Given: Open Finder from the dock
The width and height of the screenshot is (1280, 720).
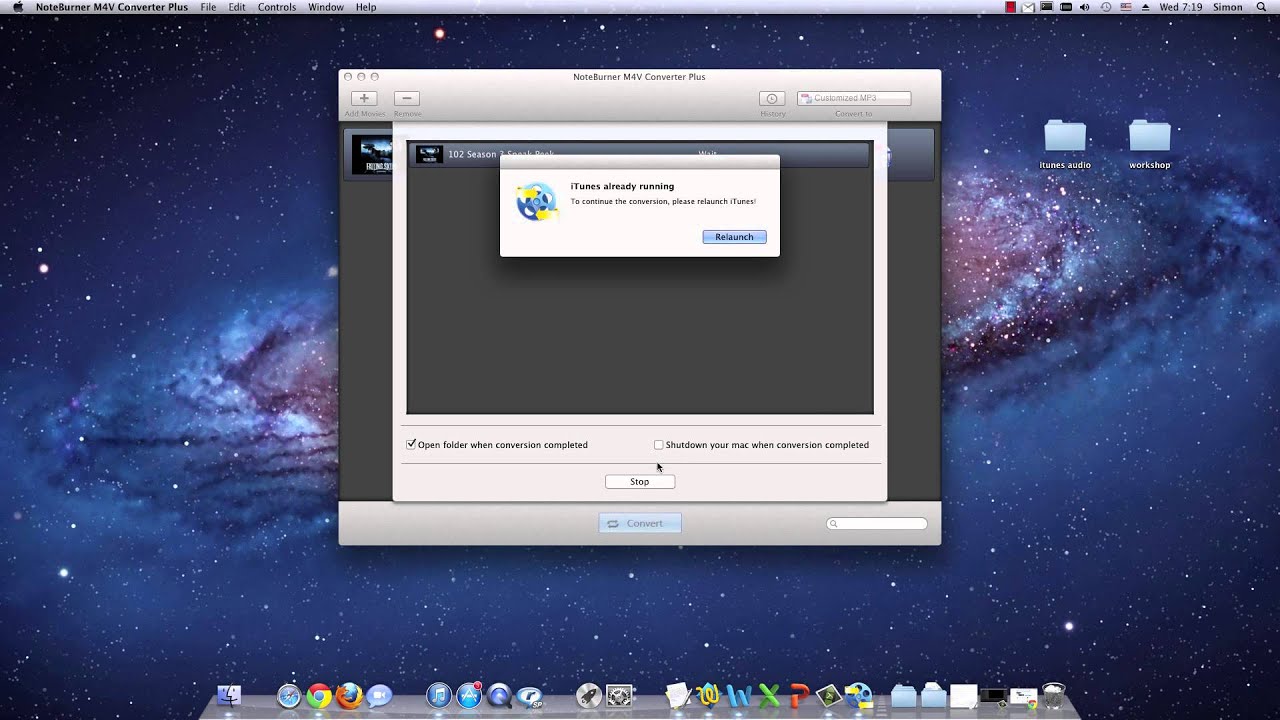Looking at the screenshot, I should pos(229,696).
